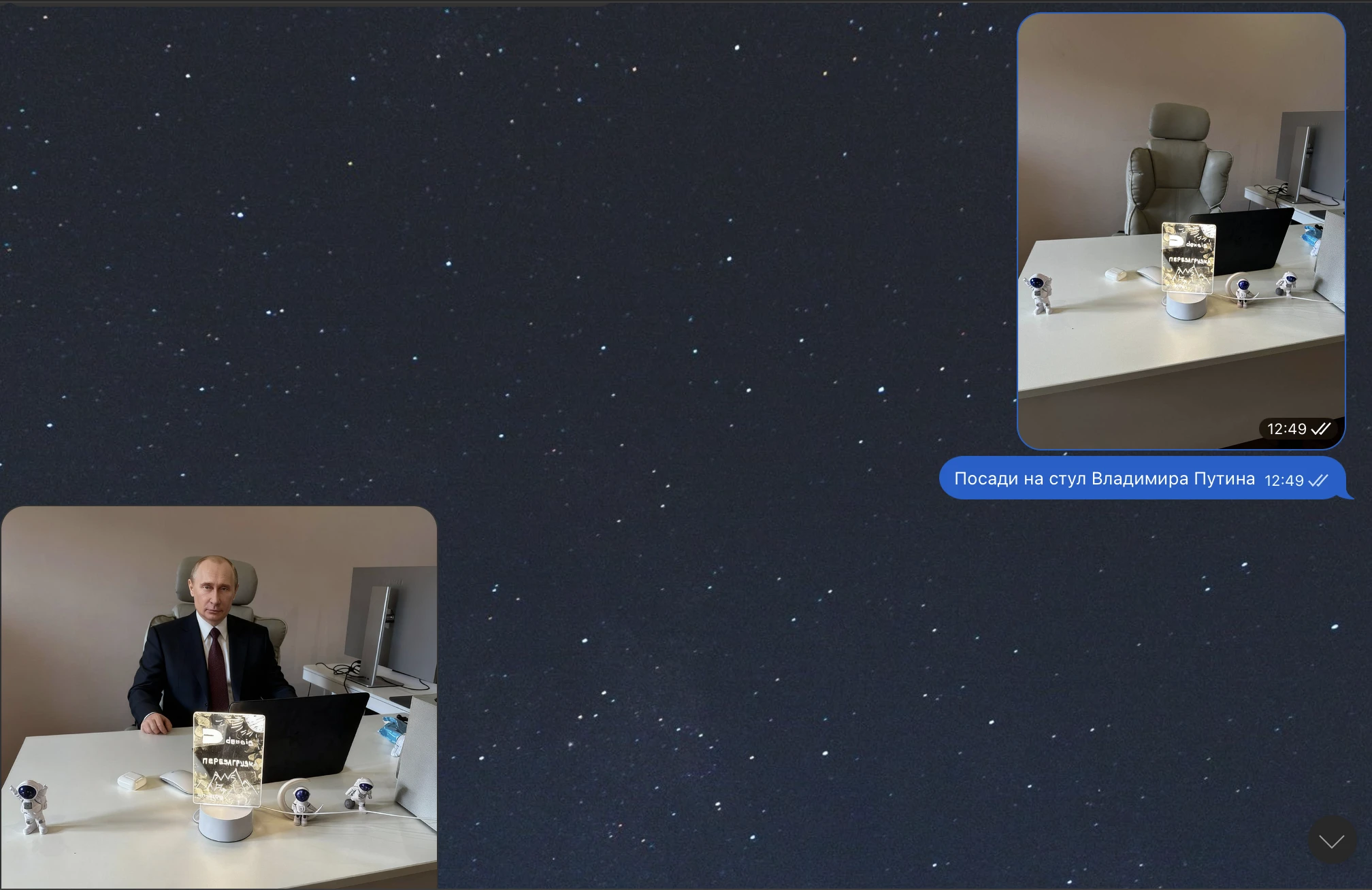The height and width of the screenshot is (890, 1372).
Task: Click the scroll-to-bottom chevron button
Action: click(x=1331, y=841)
